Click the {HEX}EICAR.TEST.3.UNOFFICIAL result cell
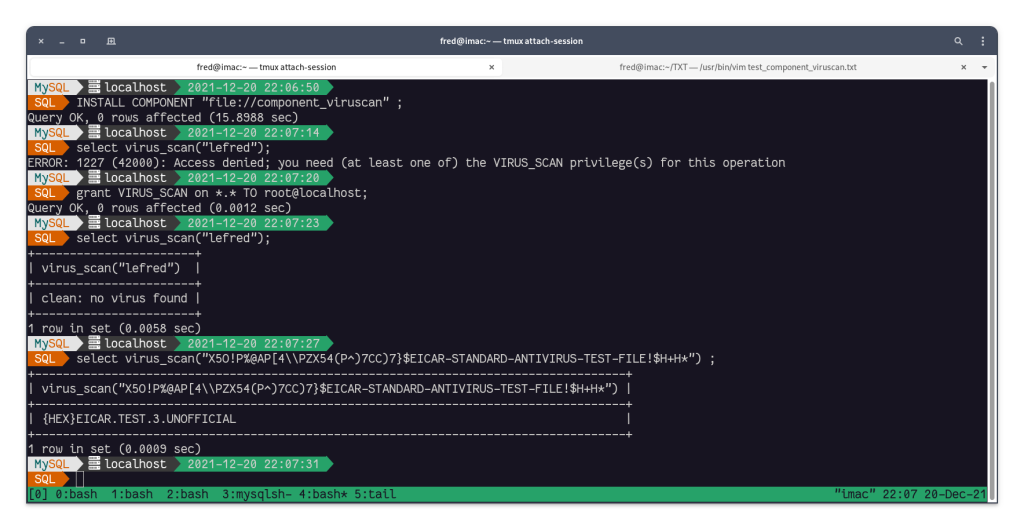This screenshot has height=529, width=1024. point(138,419)
